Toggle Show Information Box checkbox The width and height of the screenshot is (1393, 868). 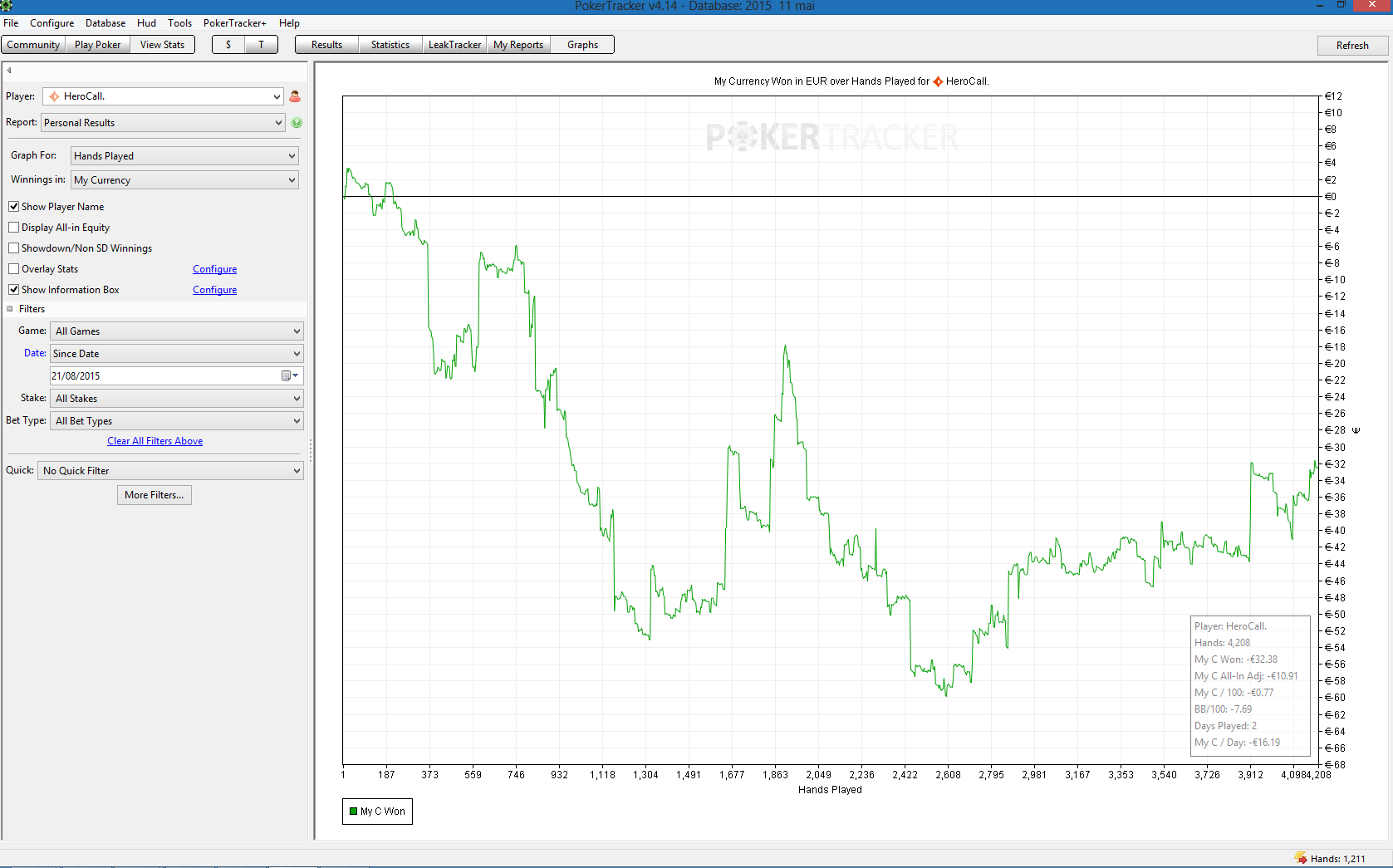13,290
